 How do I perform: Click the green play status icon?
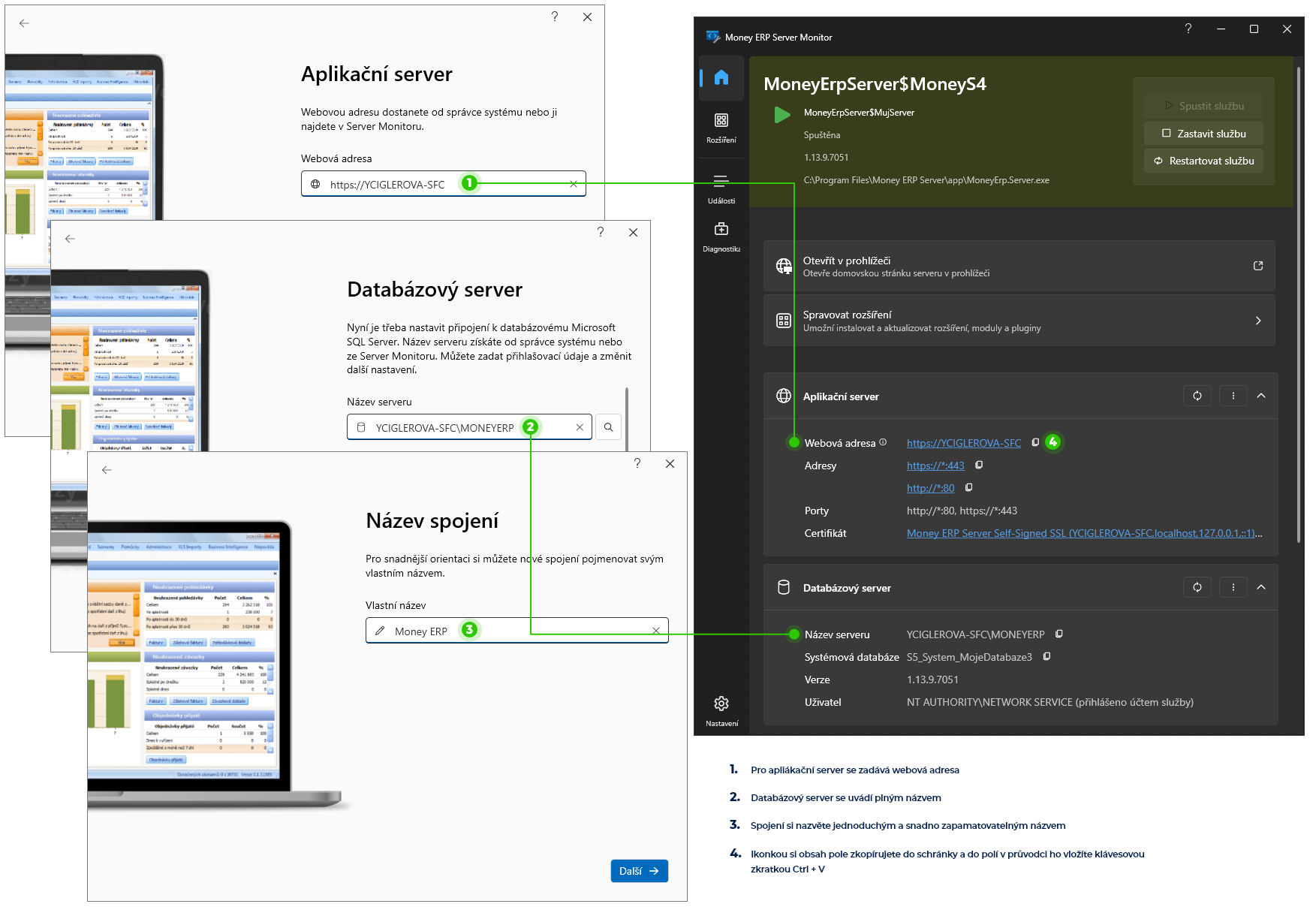click(x=782, y=115)
